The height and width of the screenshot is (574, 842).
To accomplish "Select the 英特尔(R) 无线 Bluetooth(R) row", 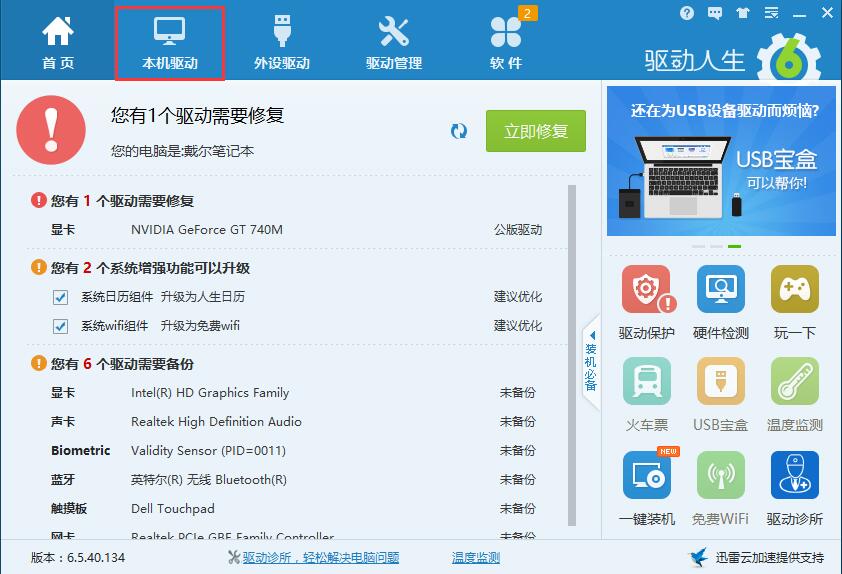I will (x=294, y=480).
